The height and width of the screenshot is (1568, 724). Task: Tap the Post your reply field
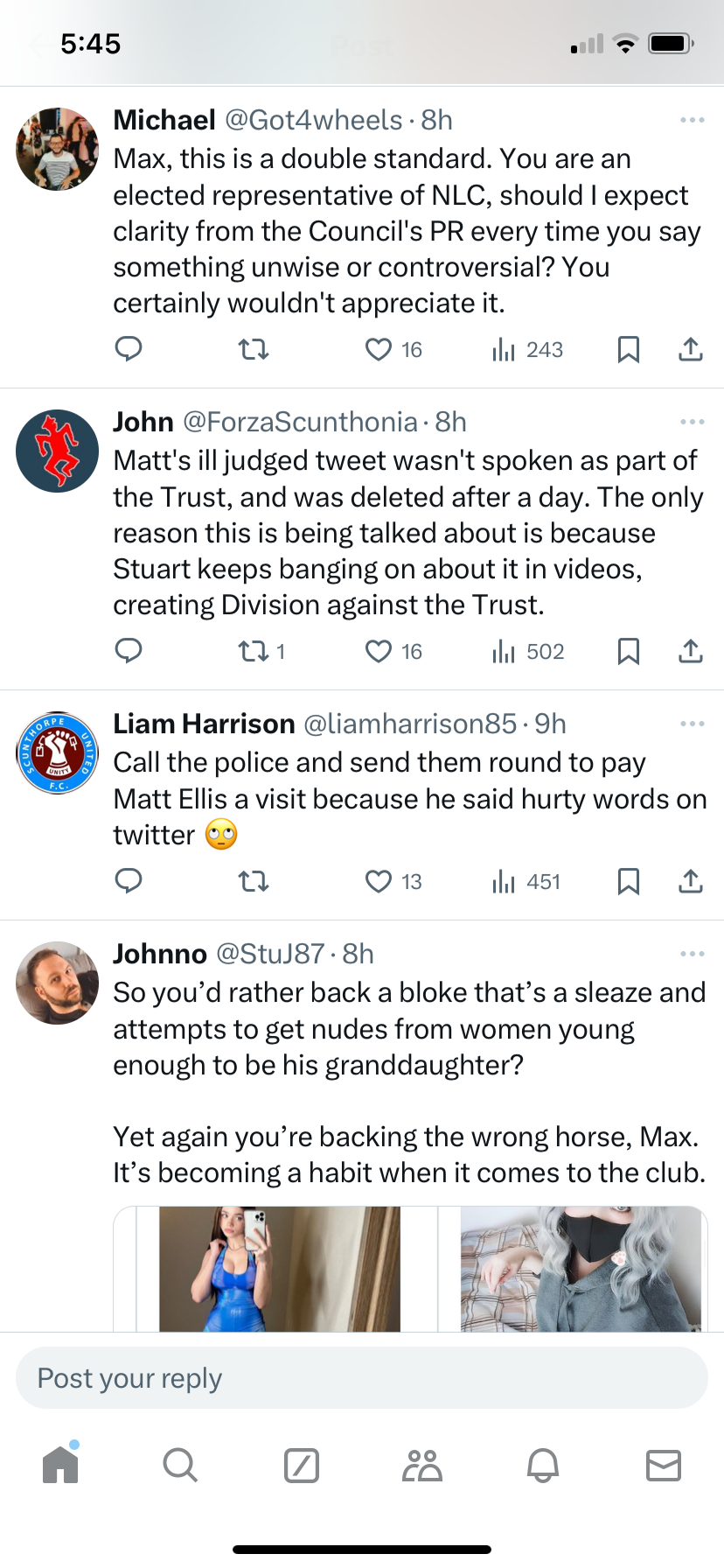362,1378
